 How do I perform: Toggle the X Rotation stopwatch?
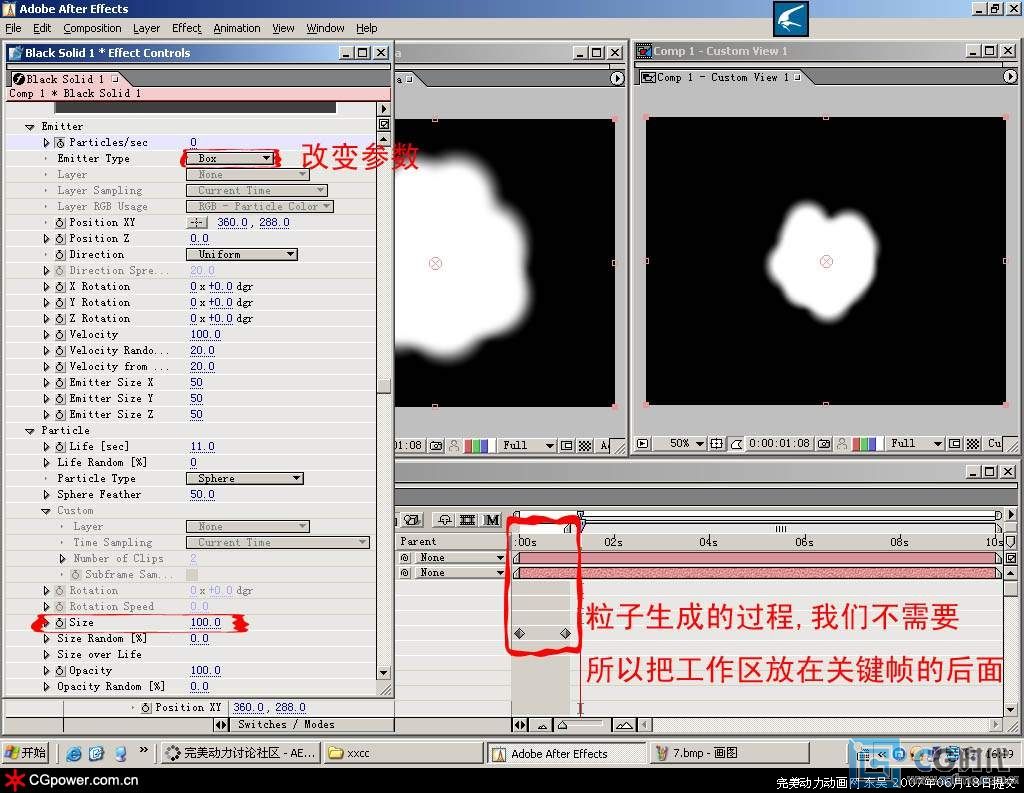(60, 287)
